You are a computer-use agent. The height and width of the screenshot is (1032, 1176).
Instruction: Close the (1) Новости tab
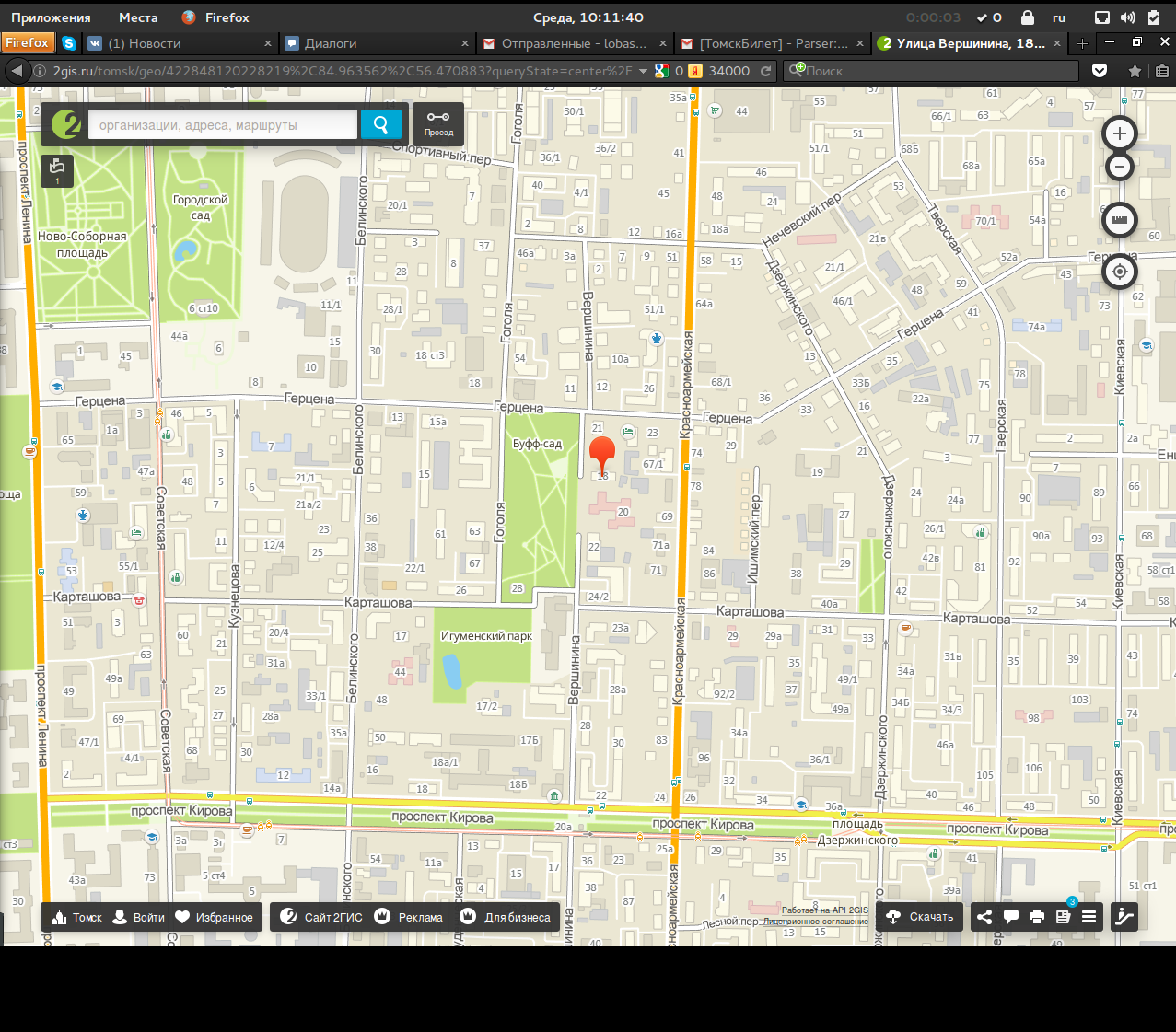pyautogui.click(x=268, y=43)
